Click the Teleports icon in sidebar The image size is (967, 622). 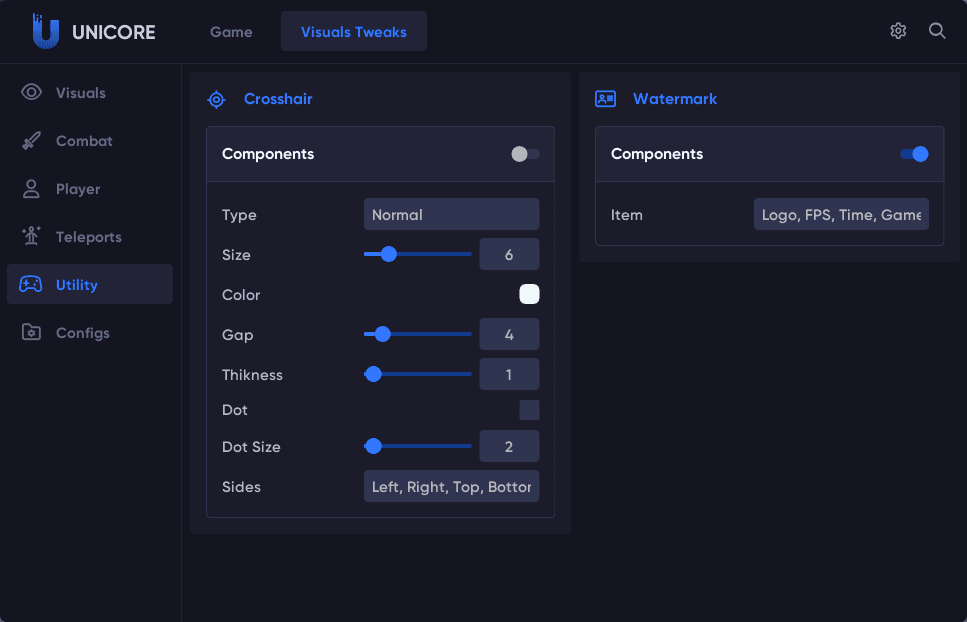[32, 237]
